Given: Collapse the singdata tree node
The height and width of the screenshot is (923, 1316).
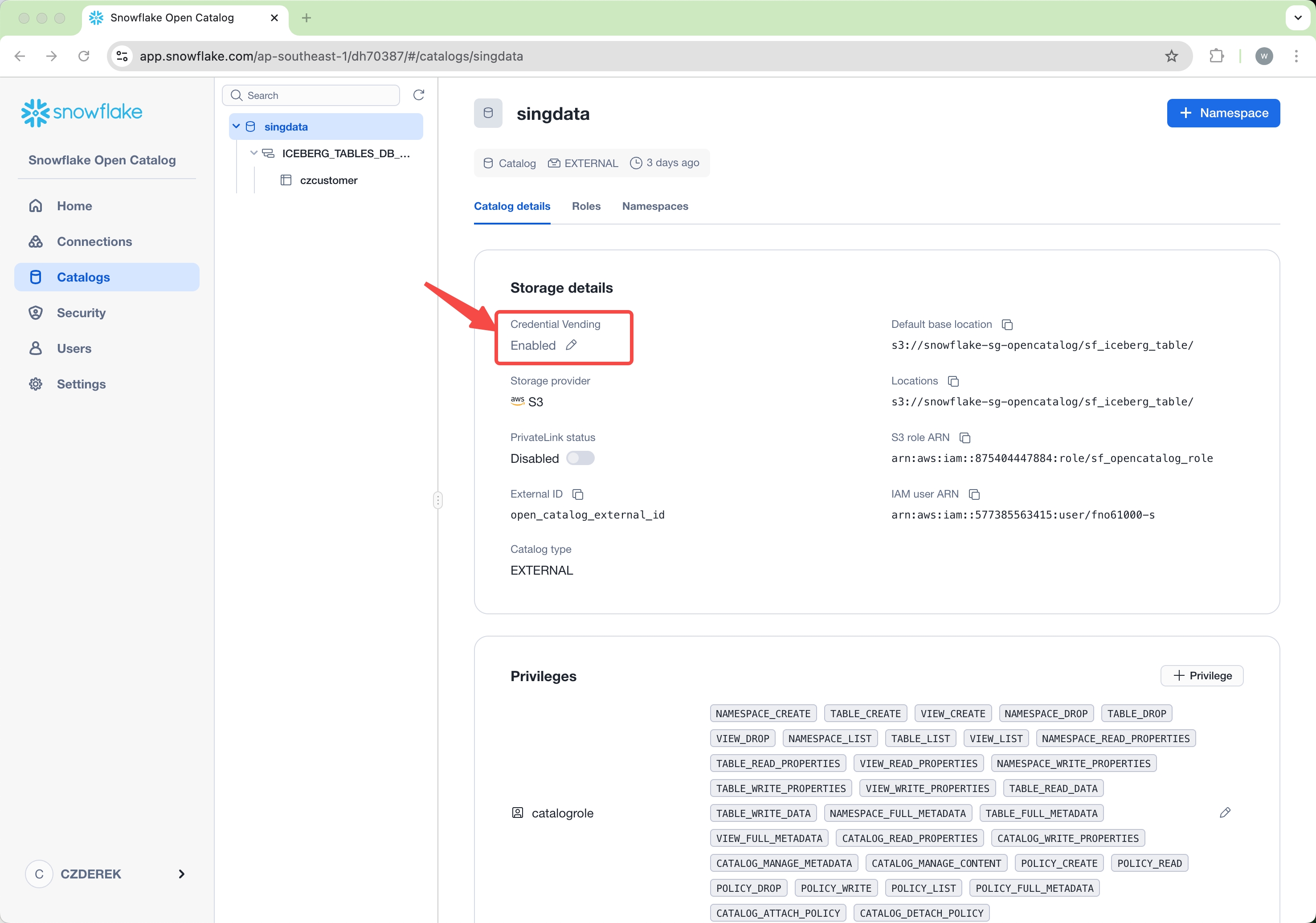Looking at the screenshot, I should 236,127.
